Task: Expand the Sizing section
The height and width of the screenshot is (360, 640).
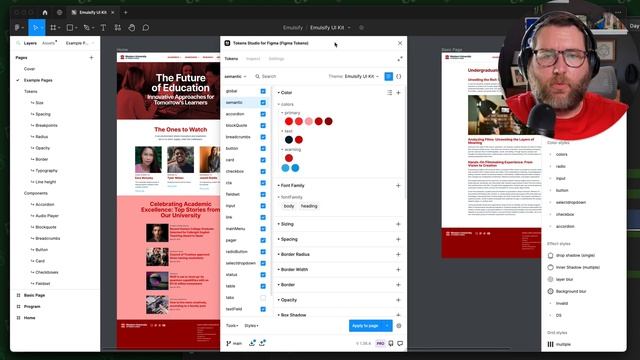Action: [286, 224]
